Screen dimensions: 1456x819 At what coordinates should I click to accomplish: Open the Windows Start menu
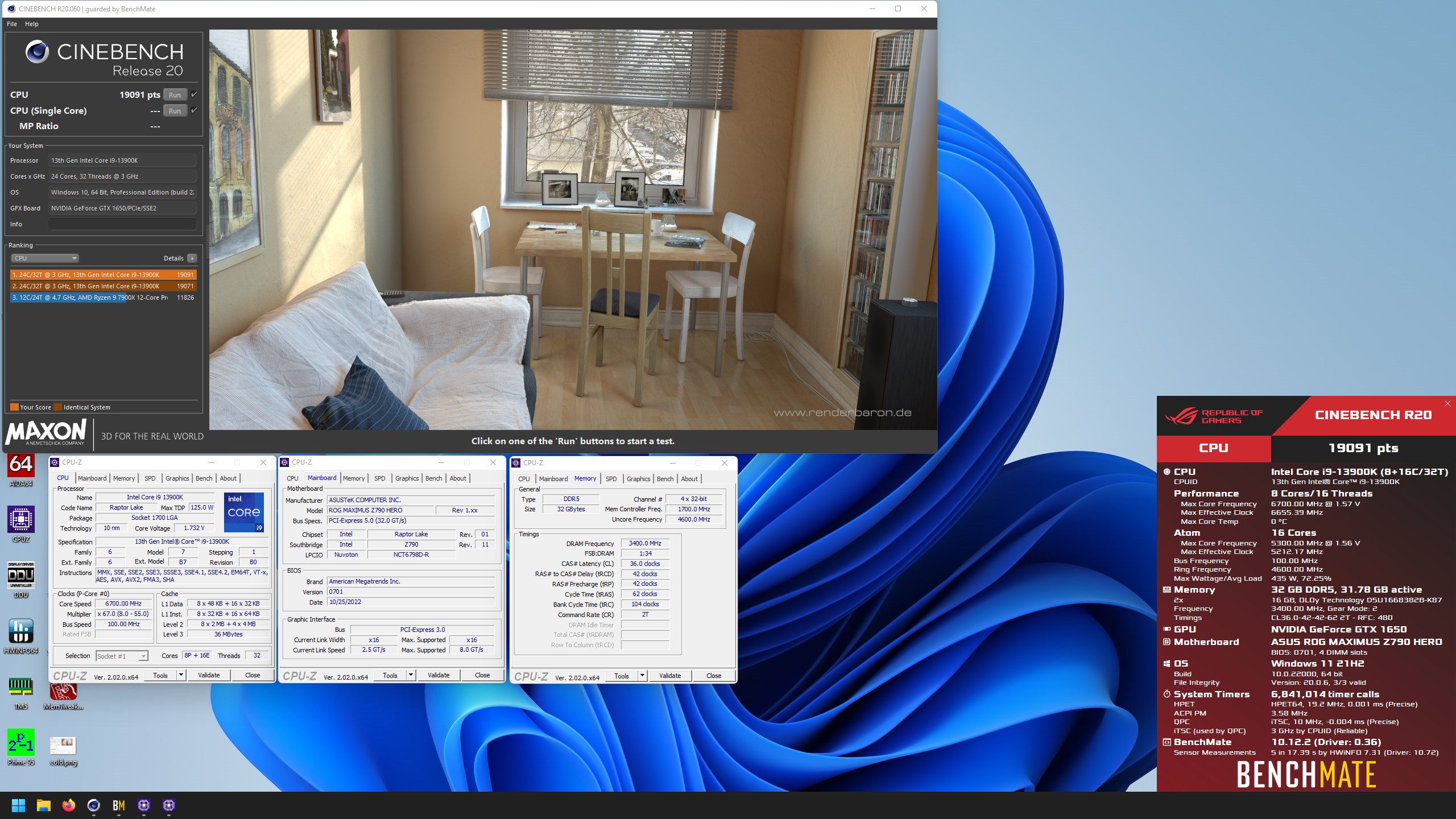point(18,805)
